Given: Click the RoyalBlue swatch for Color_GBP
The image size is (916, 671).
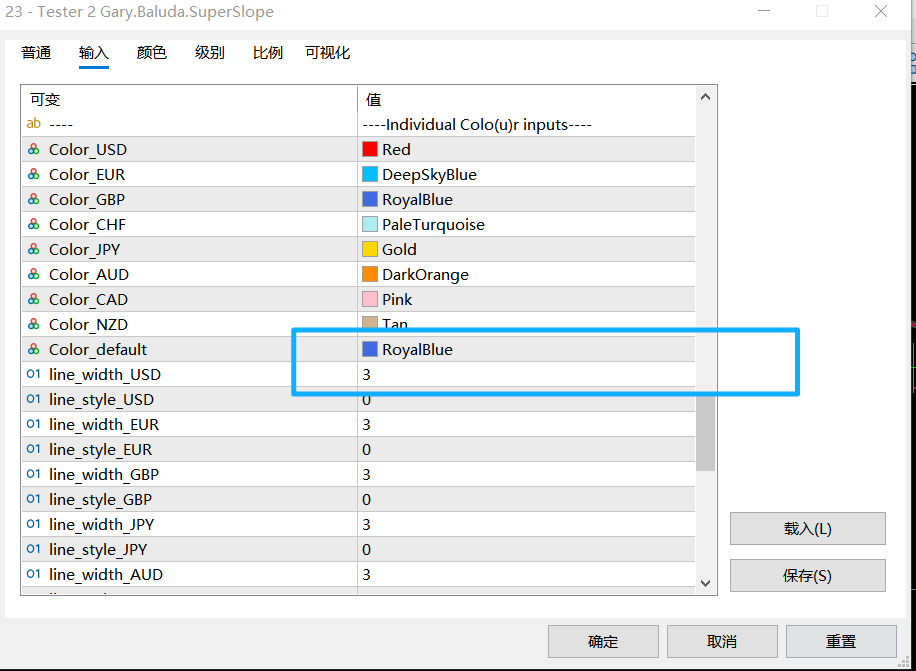Looking at the screenshot, I should pyautogui.click(x=370, y=200).
